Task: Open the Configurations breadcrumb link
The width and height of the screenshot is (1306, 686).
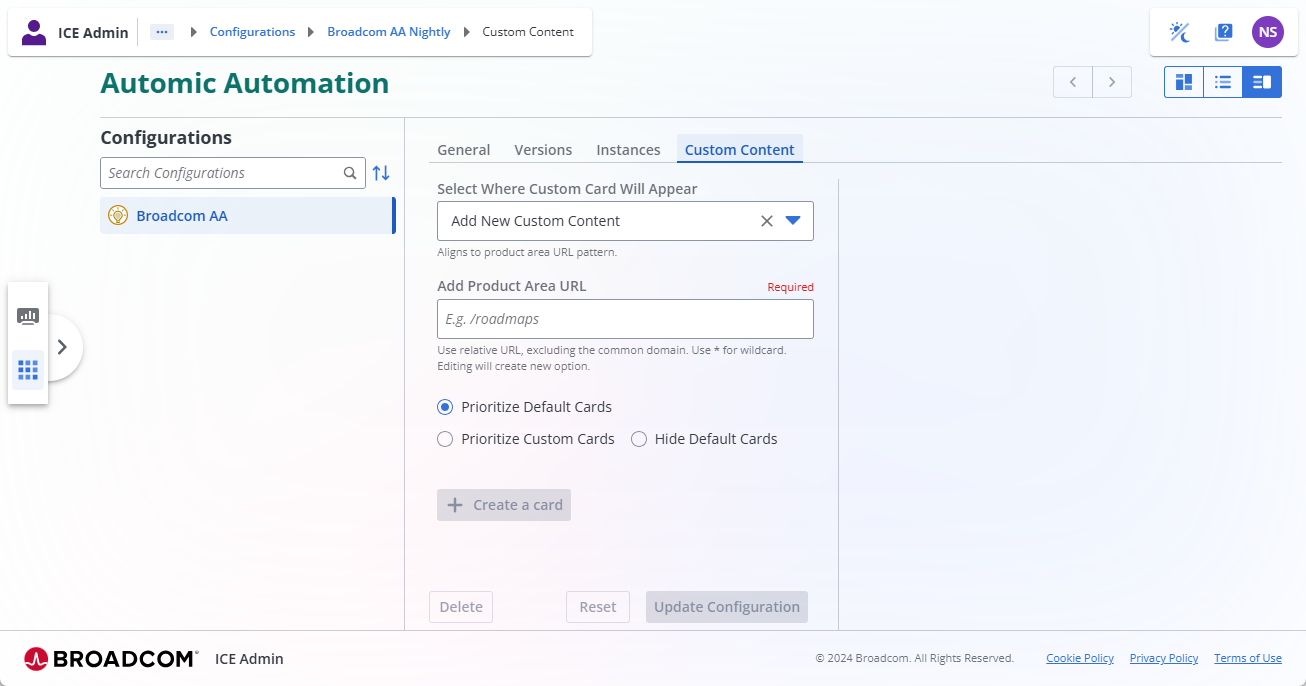Action: click(x=252, y=32)
